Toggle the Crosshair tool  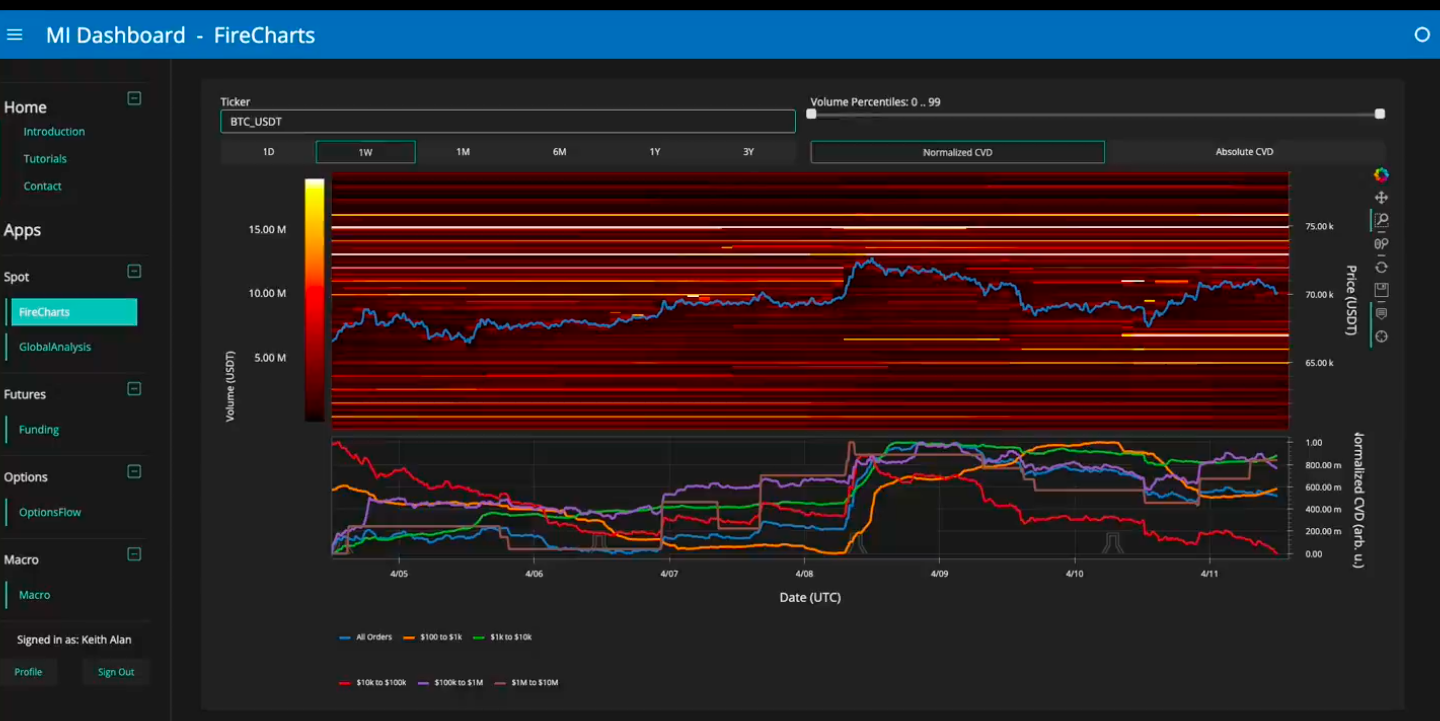(1381, 336)
